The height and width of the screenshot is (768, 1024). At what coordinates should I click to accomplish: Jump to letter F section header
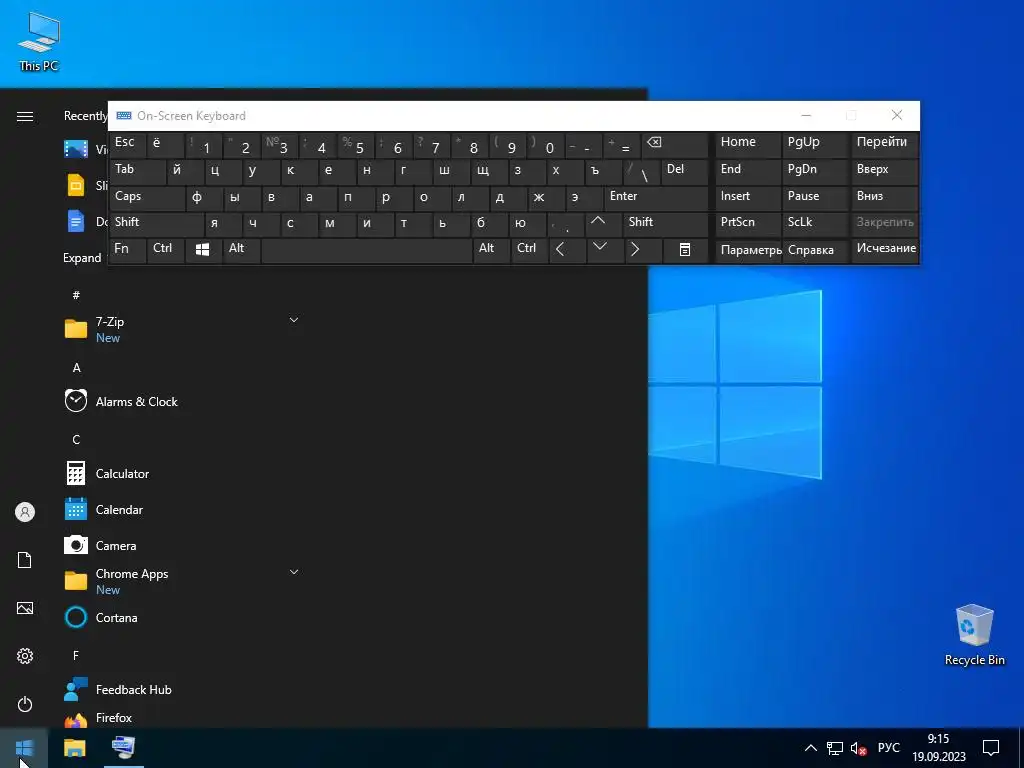[x=76, y=655]
